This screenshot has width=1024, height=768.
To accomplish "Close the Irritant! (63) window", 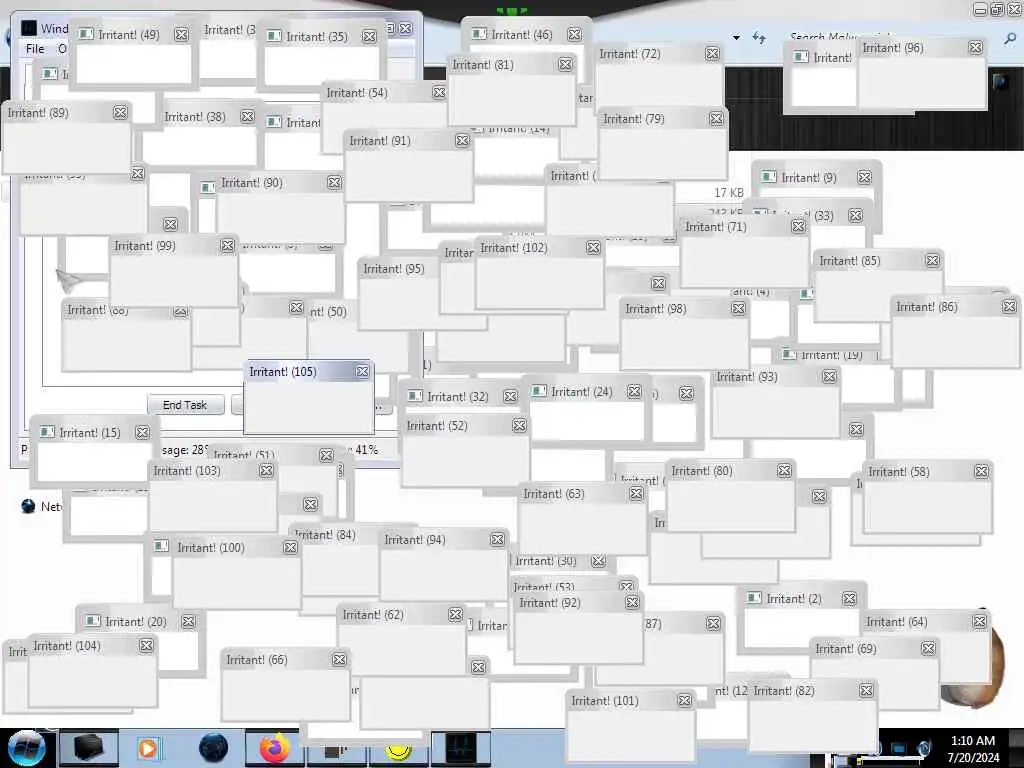I will [637, 494].
